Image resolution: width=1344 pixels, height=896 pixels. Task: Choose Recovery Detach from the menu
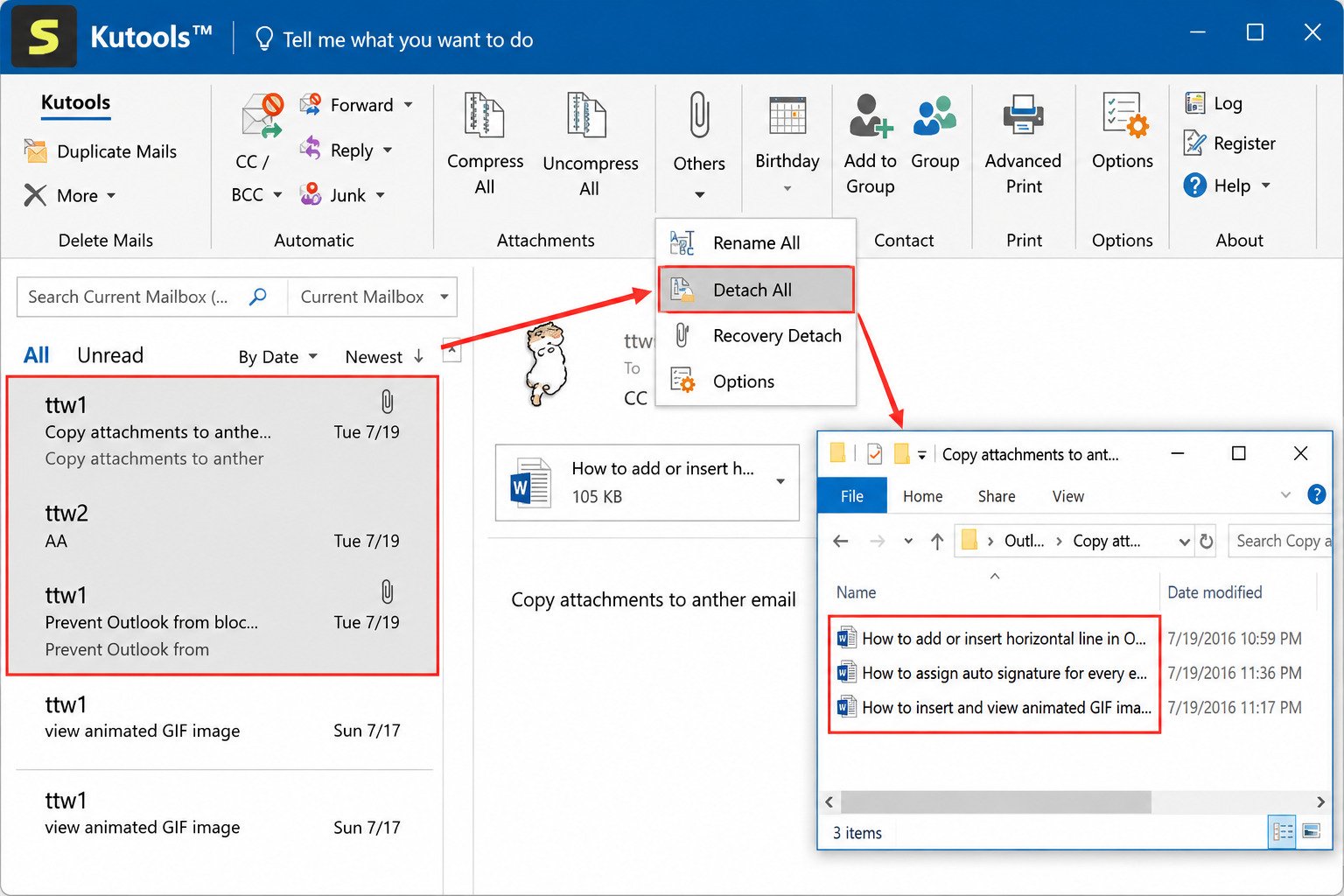[x=756, y=336]
